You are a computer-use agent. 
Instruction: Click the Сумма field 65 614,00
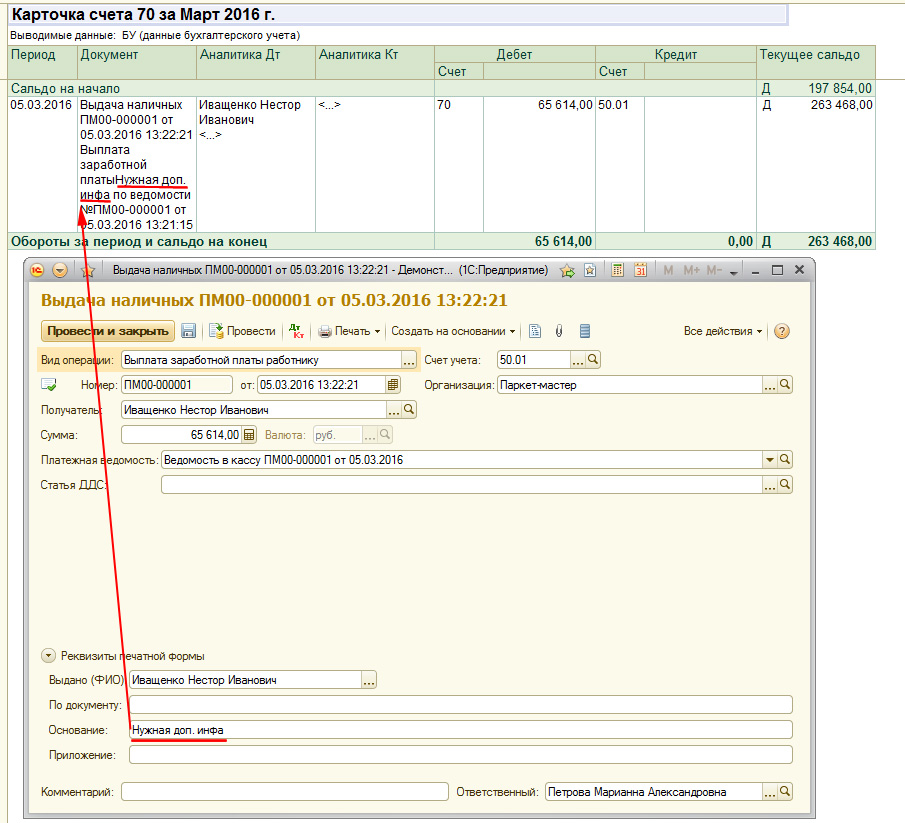182,435
